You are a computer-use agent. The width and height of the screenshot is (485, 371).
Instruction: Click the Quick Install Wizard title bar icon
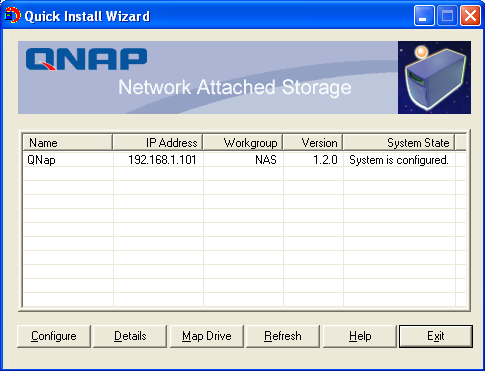pyautogui.click(x=12, y=16)
